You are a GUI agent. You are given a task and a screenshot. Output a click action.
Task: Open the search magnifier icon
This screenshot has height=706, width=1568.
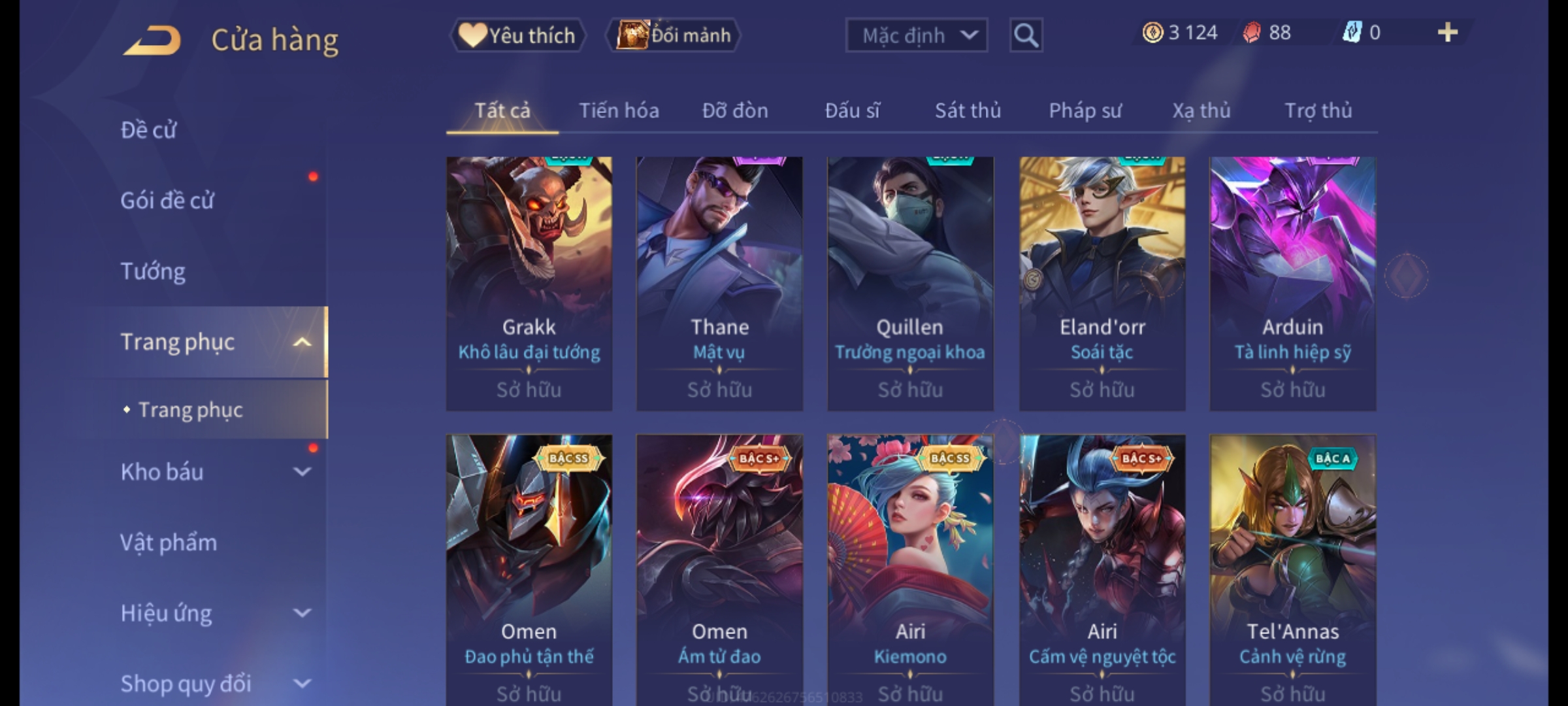1026,35
